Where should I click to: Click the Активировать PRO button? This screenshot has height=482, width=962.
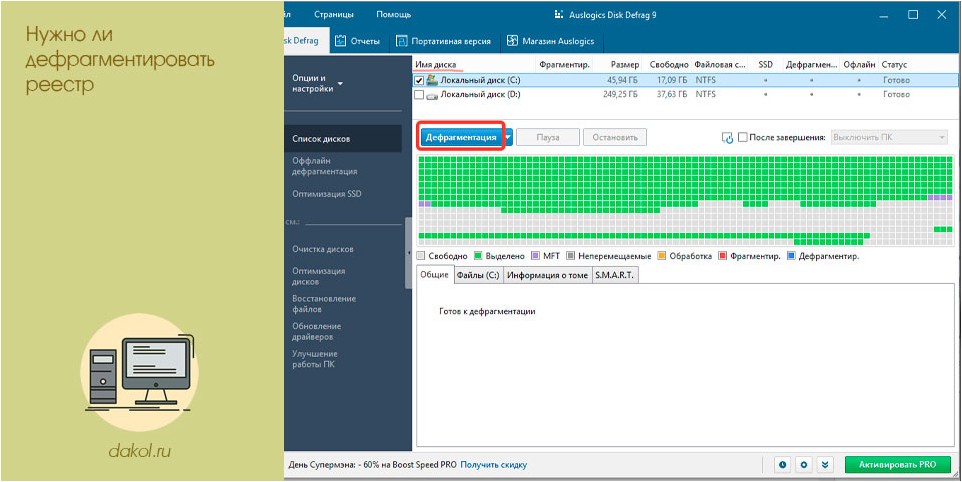898,465
